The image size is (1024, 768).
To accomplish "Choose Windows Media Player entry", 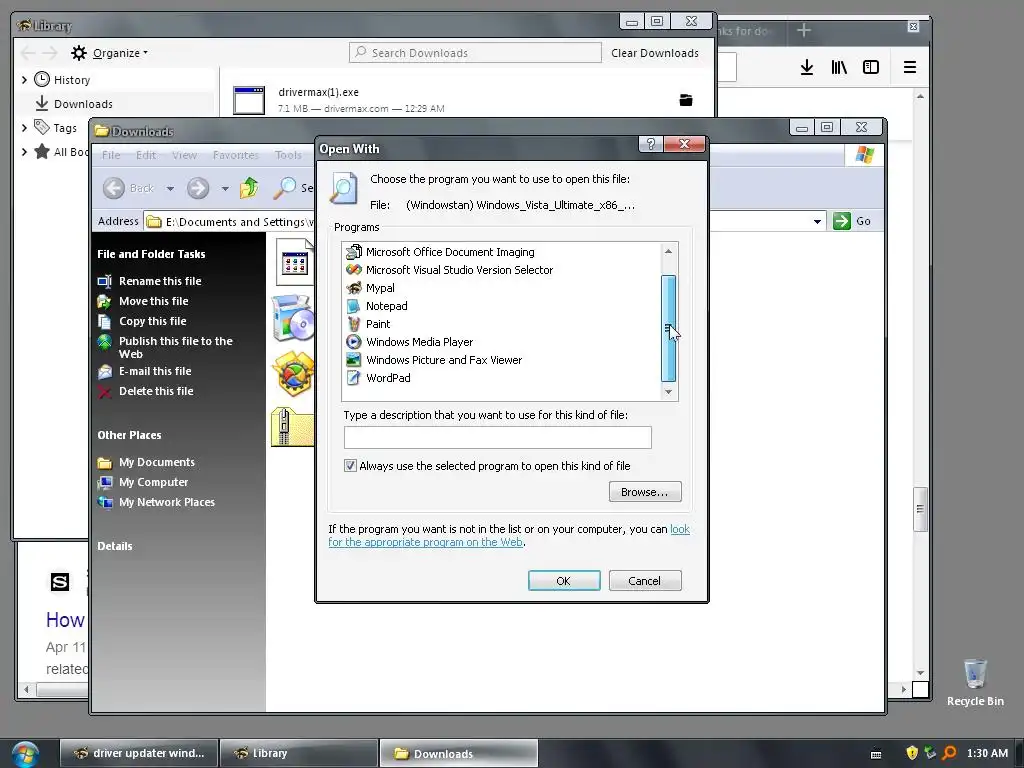I will 409,342.
